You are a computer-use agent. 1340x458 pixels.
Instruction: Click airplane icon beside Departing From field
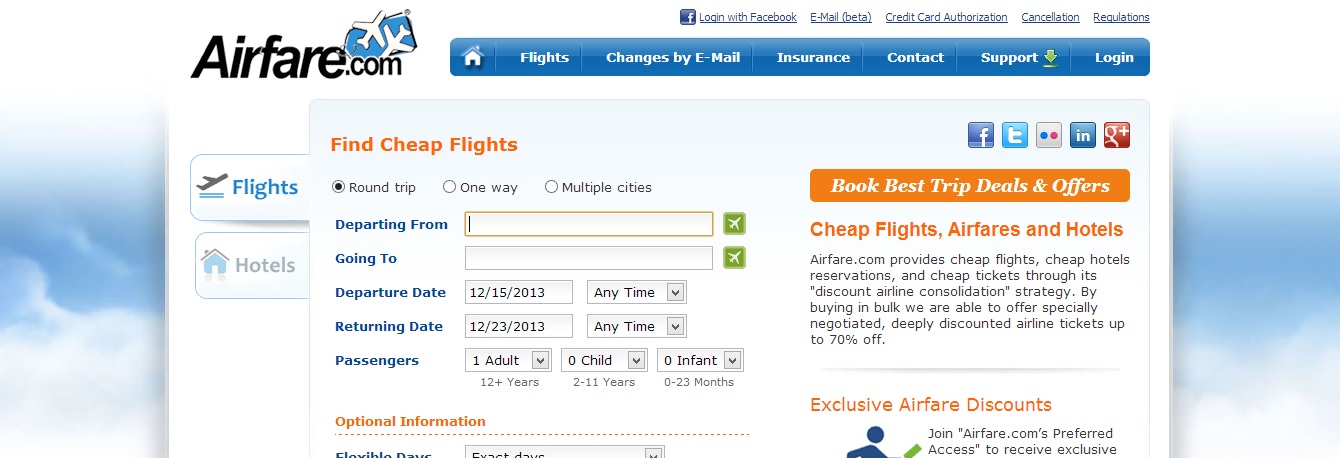click(735, 224)
